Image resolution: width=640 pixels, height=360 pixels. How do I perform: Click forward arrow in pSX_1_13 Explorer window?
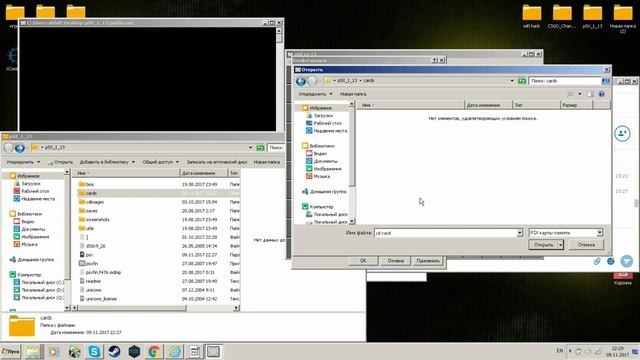[20, 148]
